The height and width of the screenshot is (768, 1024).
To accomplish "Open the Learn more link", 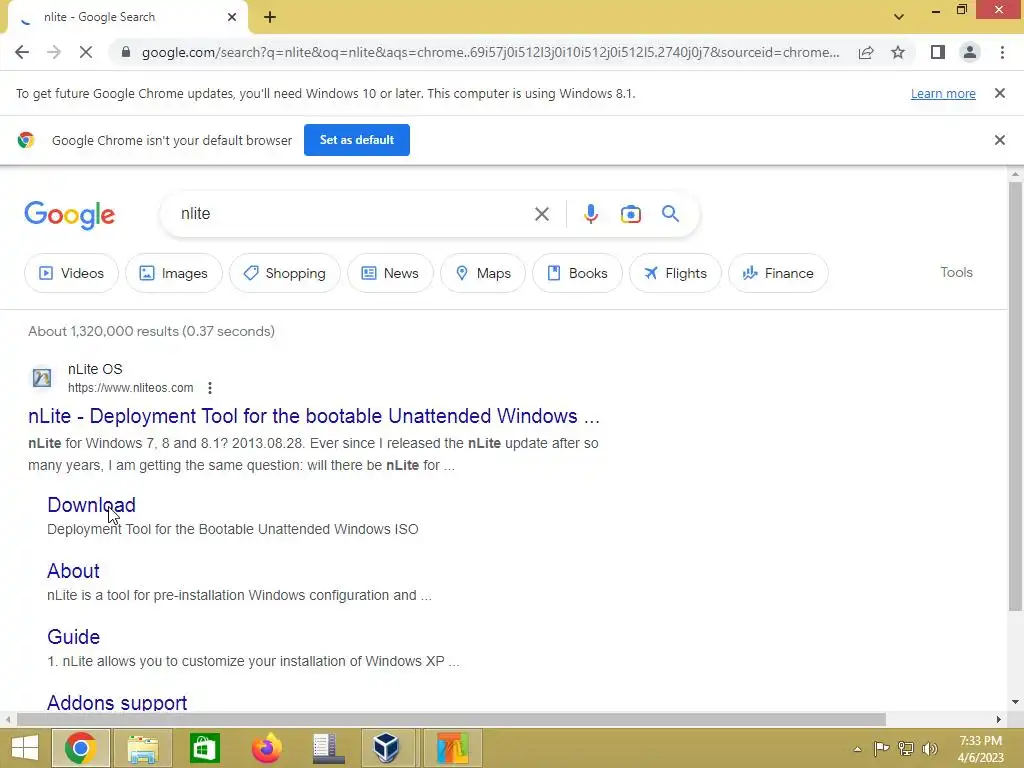I will 943,93.
